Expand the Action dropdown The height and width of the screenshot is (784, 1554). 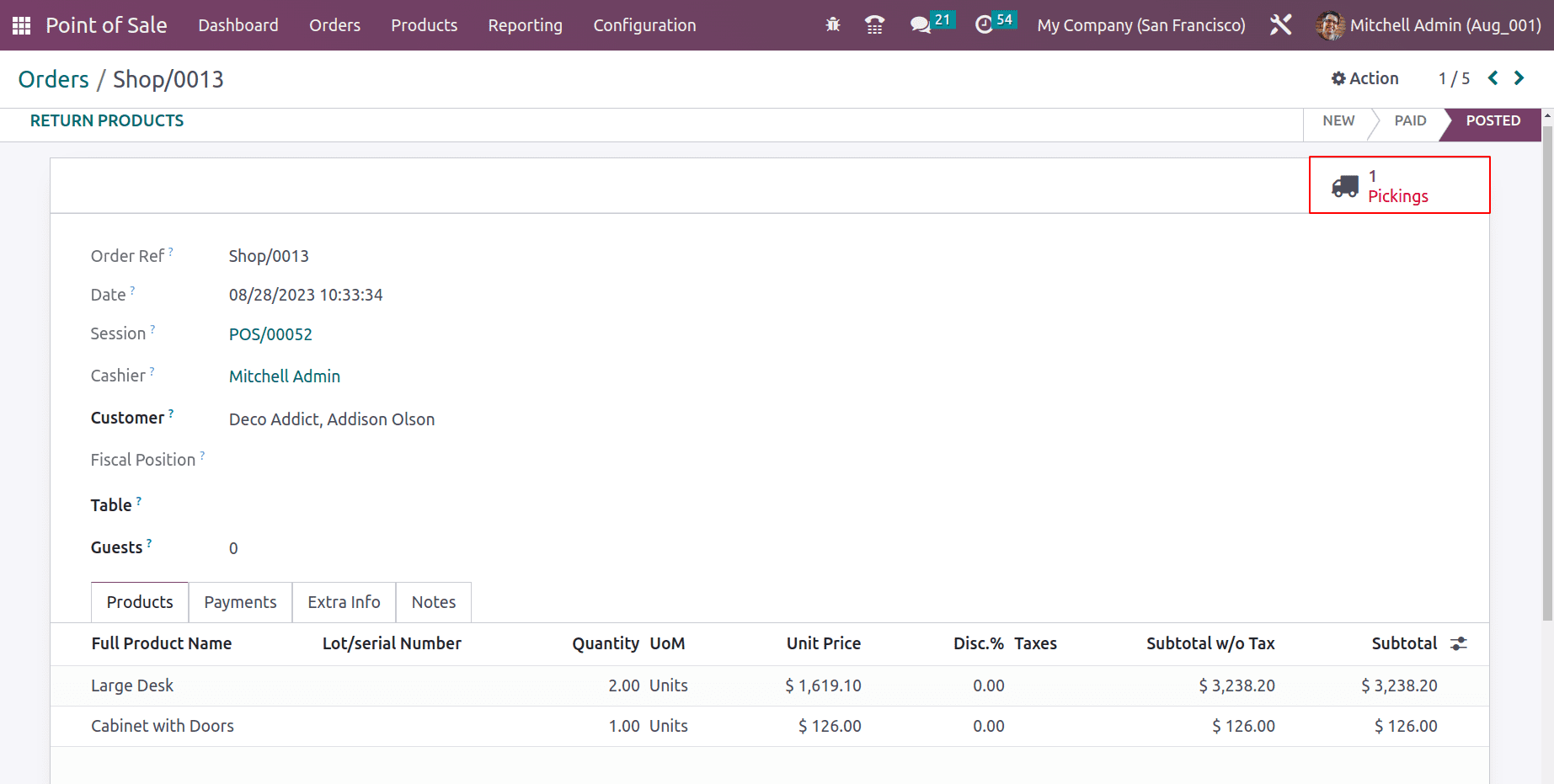coord(1364,78)
